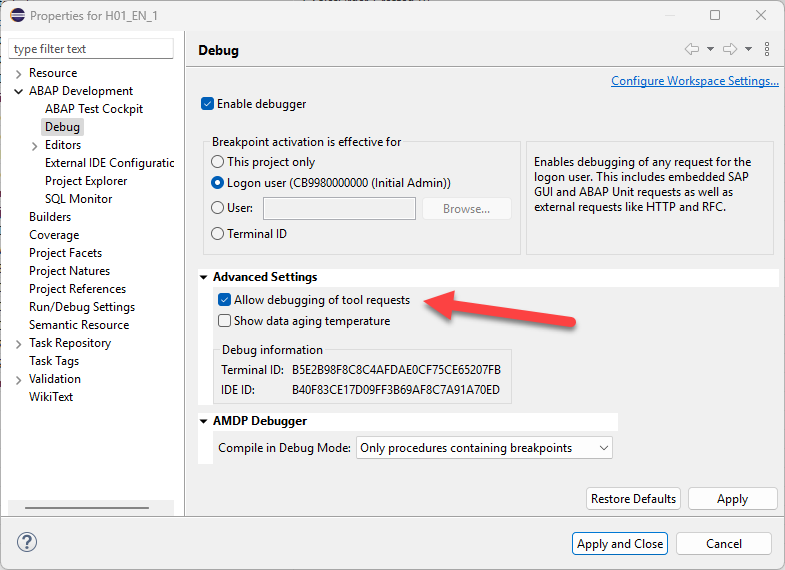This screenshot has height=570, width=785.
Task: Expand the Resource tree node
Action: point(19,73)
